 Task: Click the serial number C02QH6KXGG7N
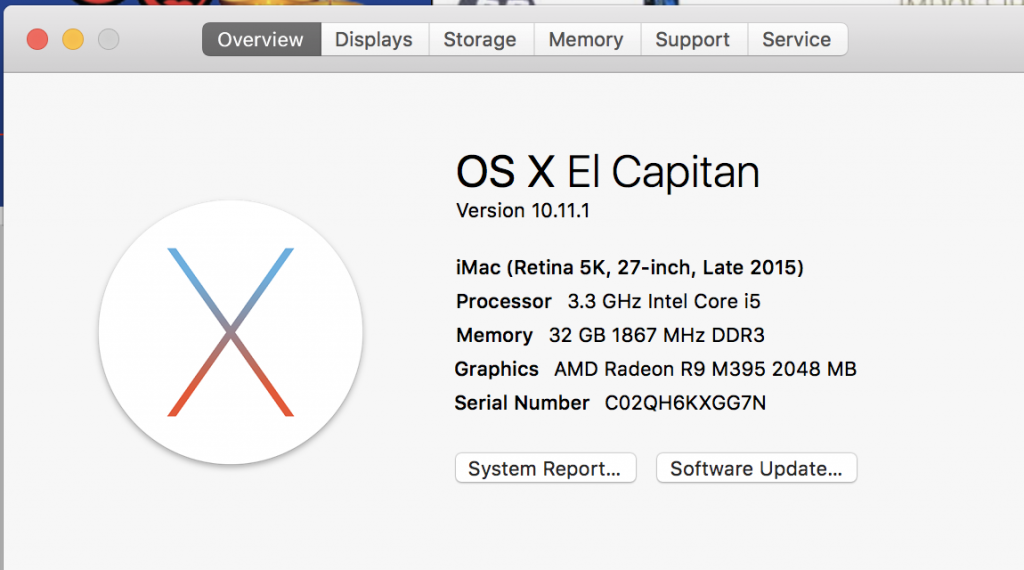[685, 403]
